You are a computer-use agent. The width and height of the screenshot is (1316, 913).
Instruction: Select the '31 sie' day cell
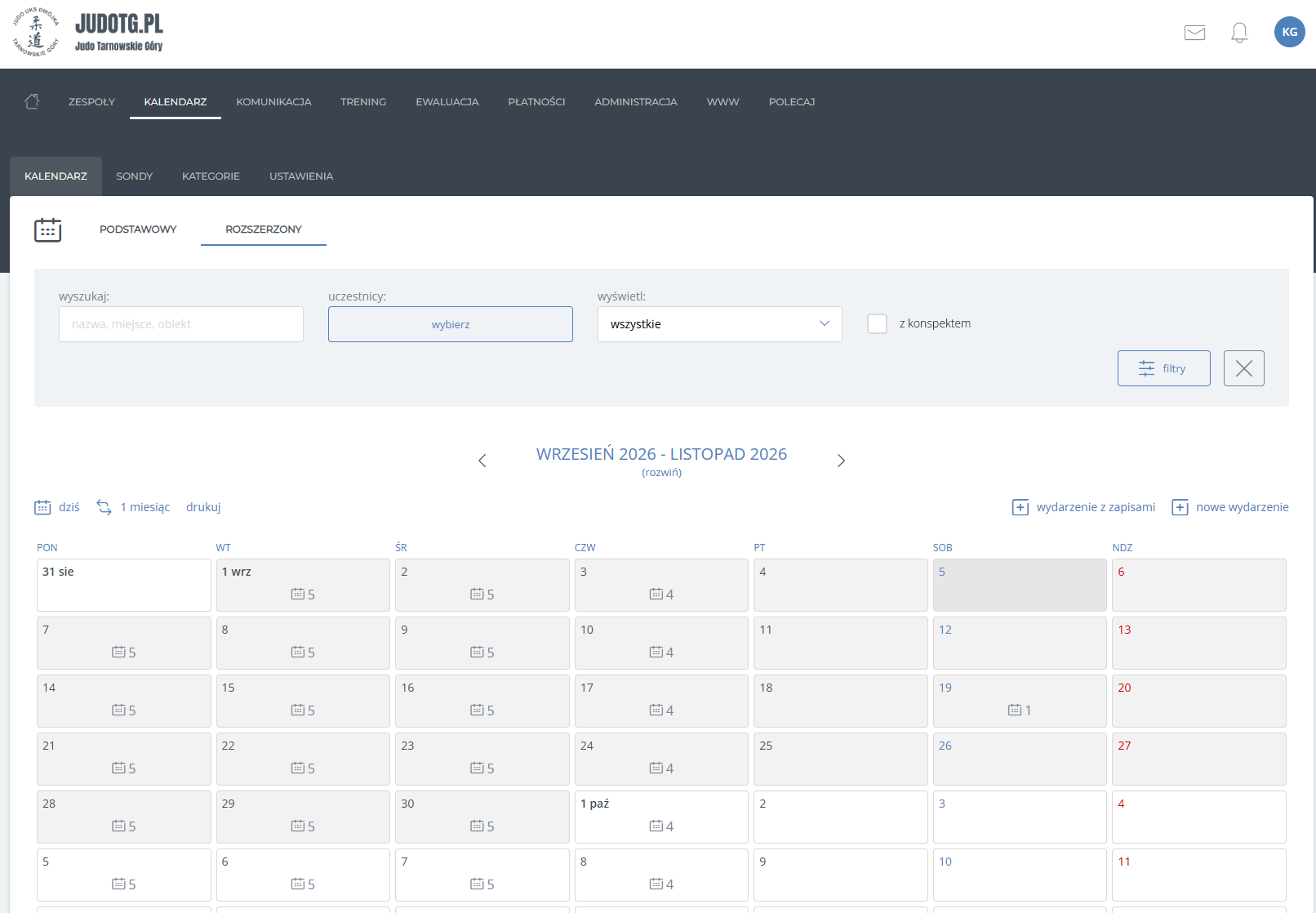pyautogui.click(x=124, y=585)
